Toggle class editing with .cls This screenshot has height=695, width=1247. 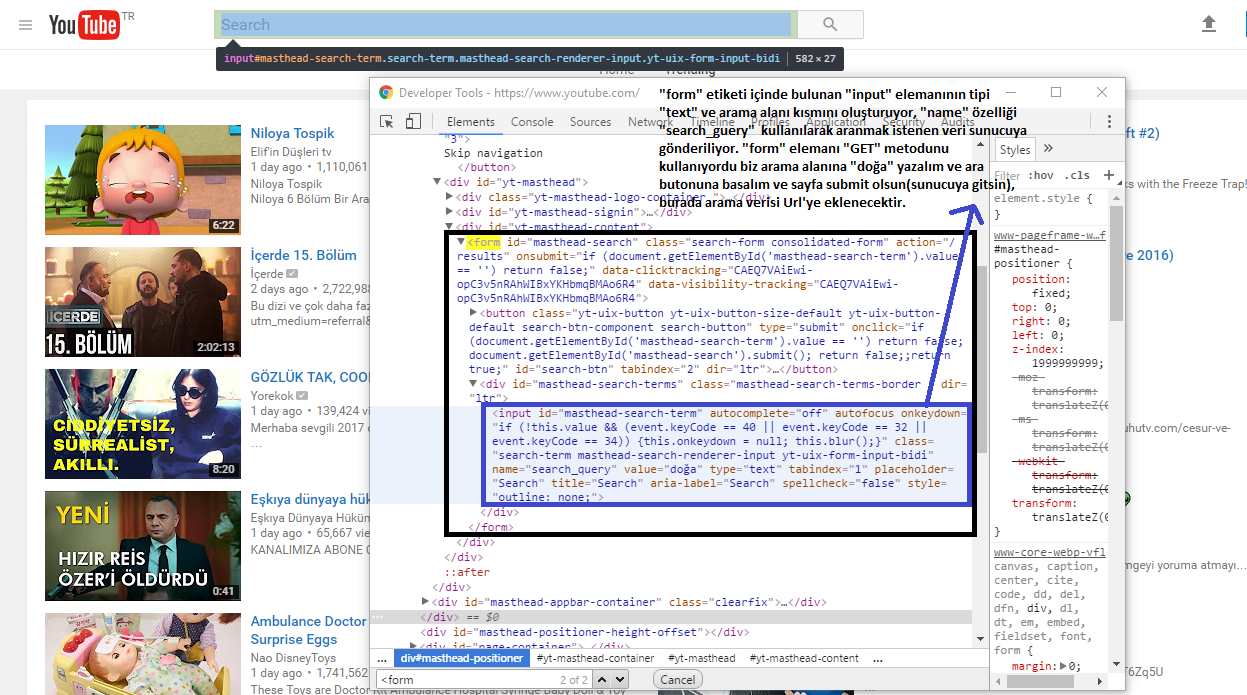coord(1077,175)
